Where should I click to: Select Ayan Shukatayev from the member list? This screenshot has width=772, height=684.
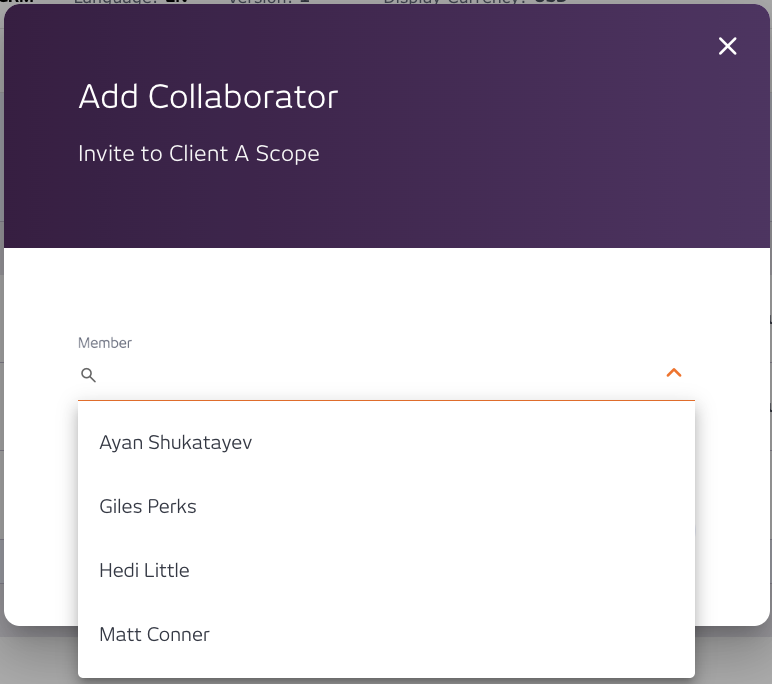176,442
